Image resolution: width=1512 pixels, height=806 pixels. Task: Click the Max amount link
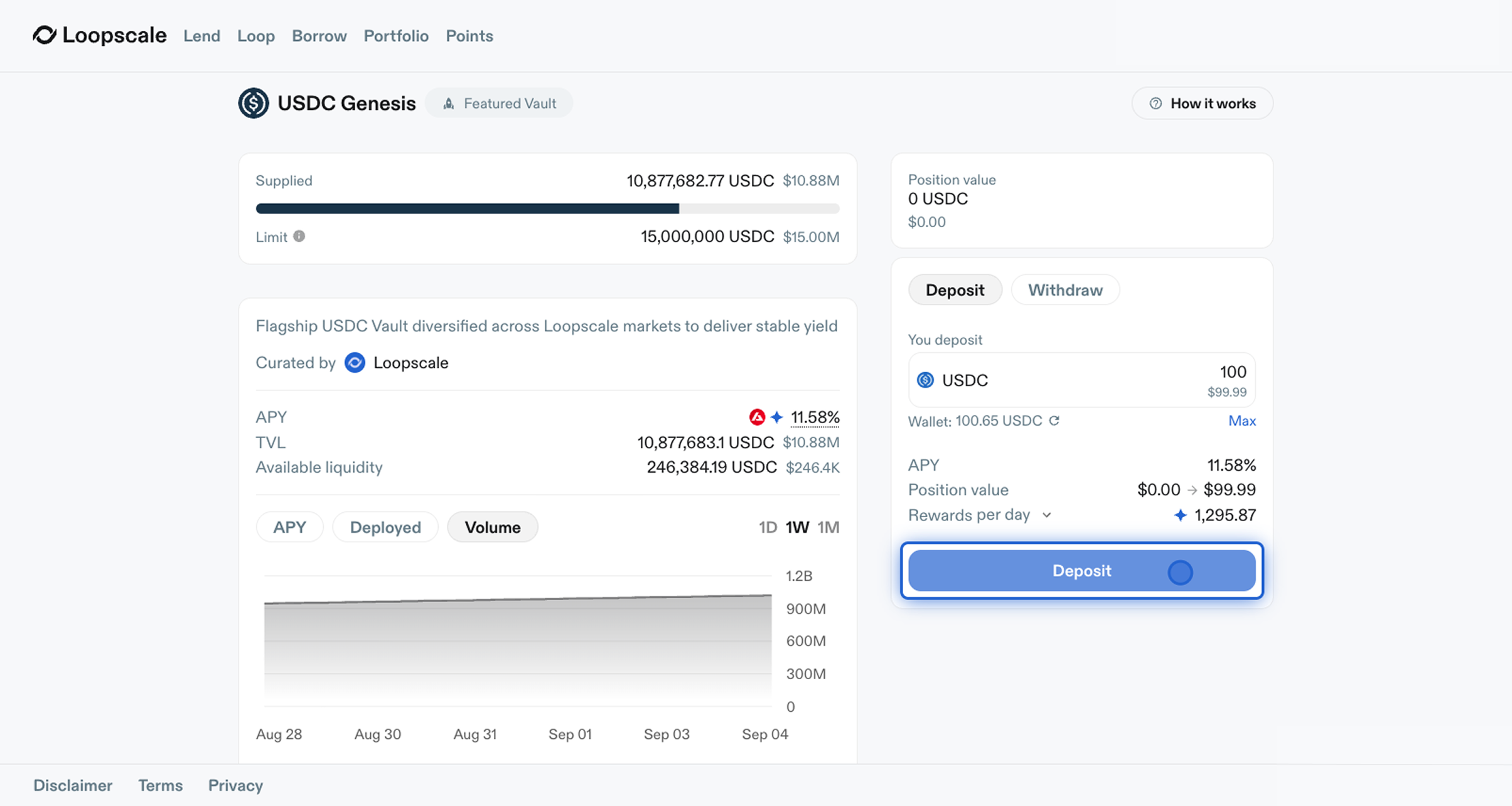click(1241, 421)
